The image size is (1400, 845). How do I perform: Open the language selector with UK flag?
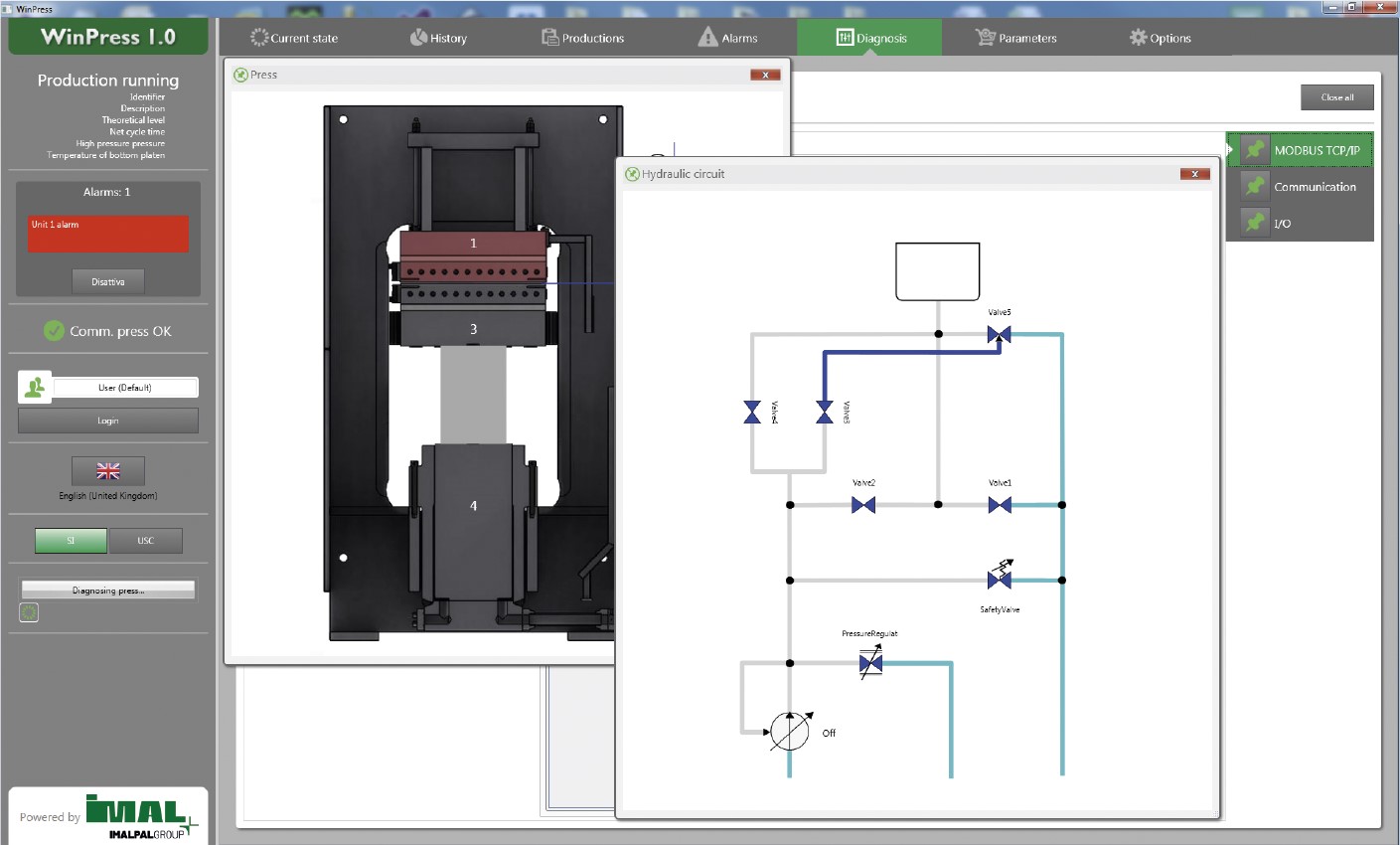pyautogui.click(x=108, y=471)
